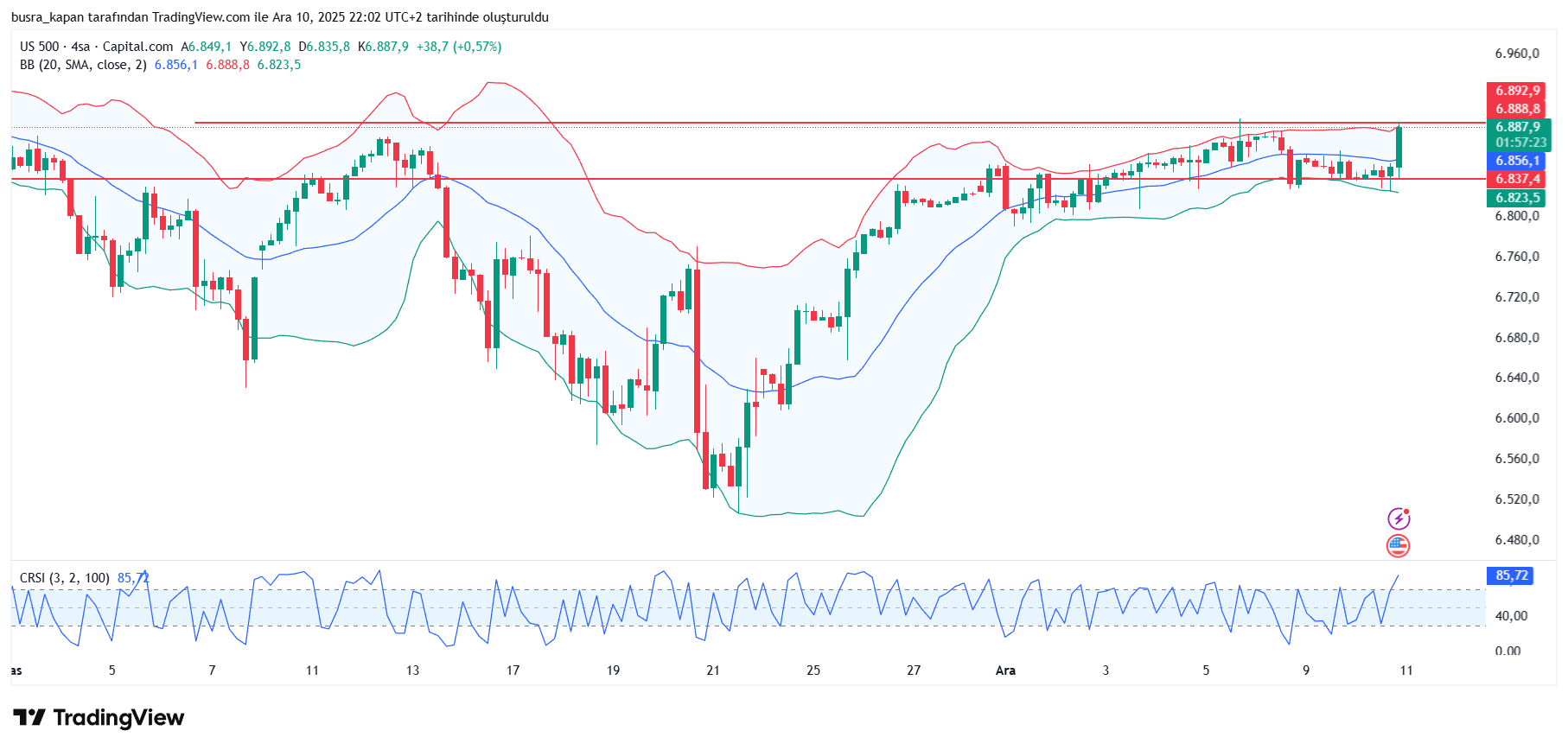Screen dimensions: 1568x750
Task: Click the green 6.887,9 current price label
Action: pyautogui.click(x=1518, y=127)
